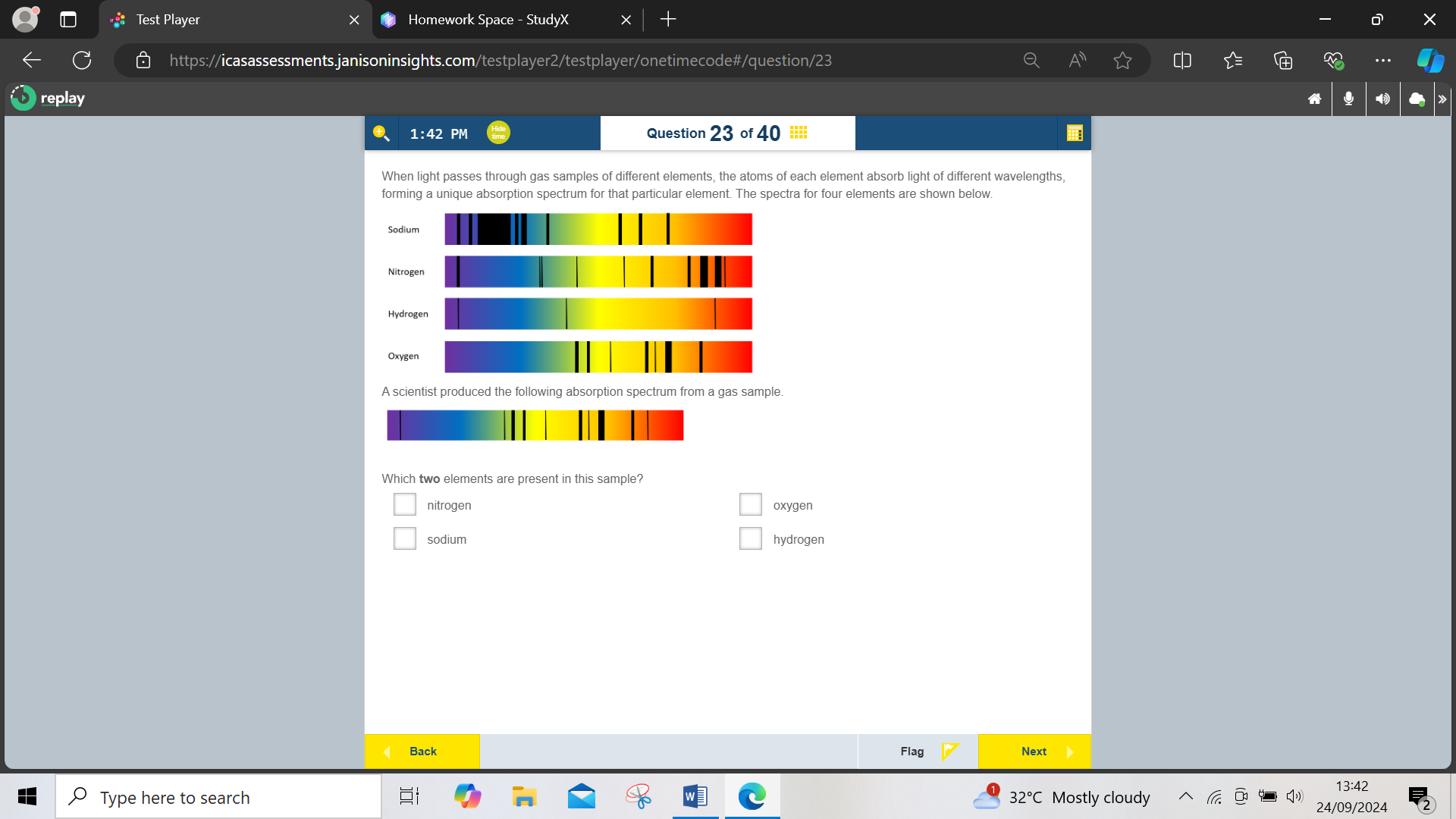
Task: Toggle the Hide time yellow button
Action: pos(498,133)
